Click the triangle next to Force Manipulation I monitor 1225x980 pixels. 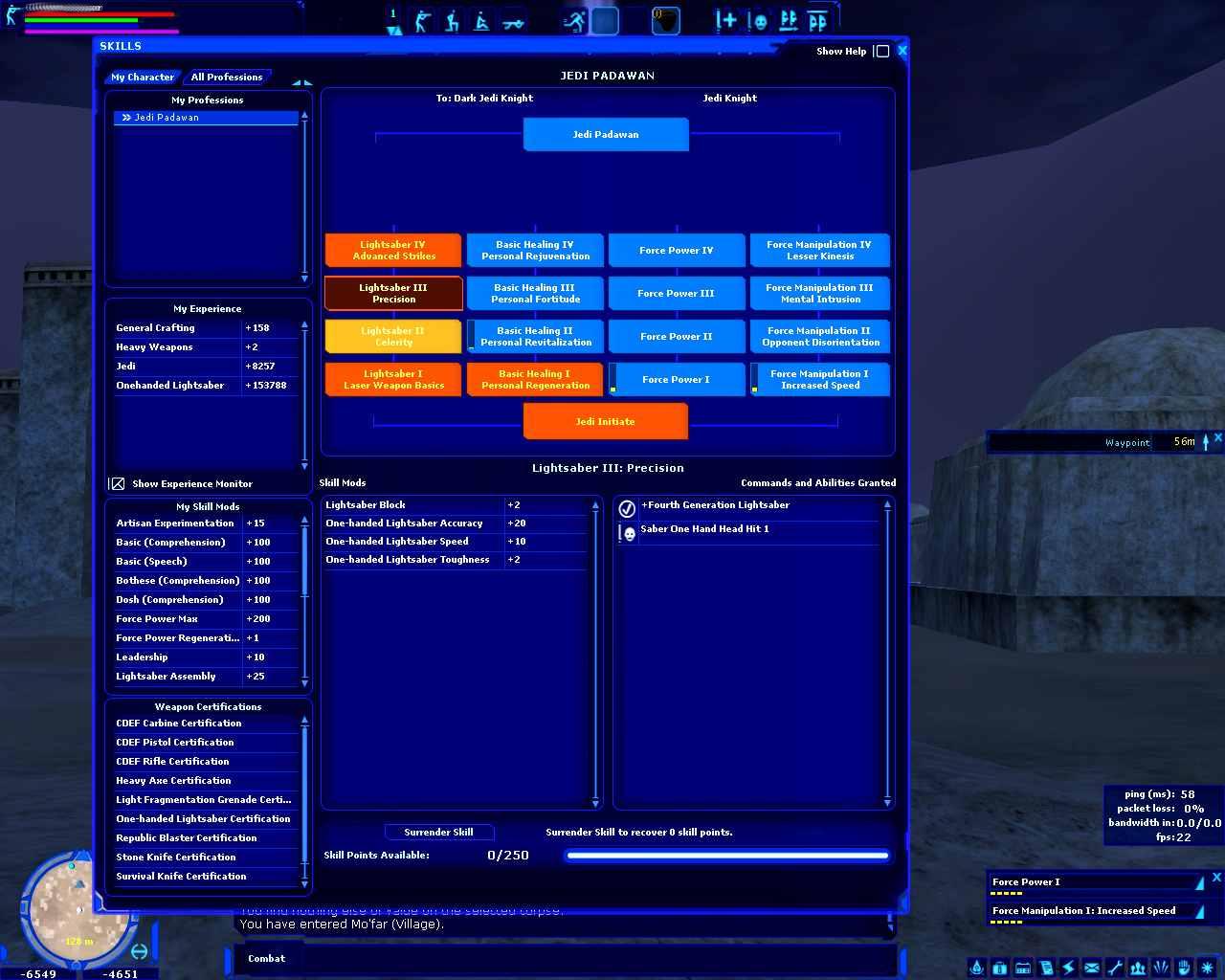[x=1199, y=911]
